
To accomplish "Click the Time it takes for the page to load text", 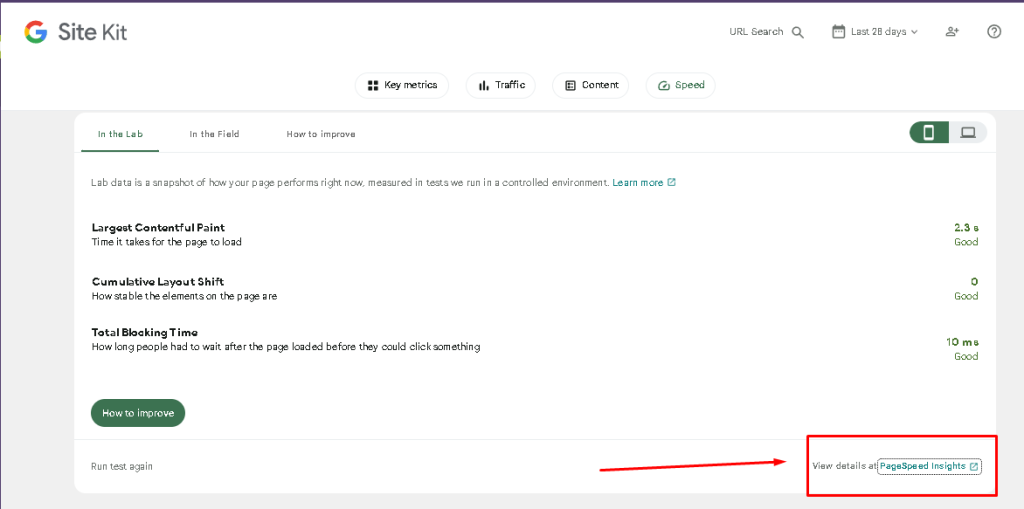I will [167, 242].
